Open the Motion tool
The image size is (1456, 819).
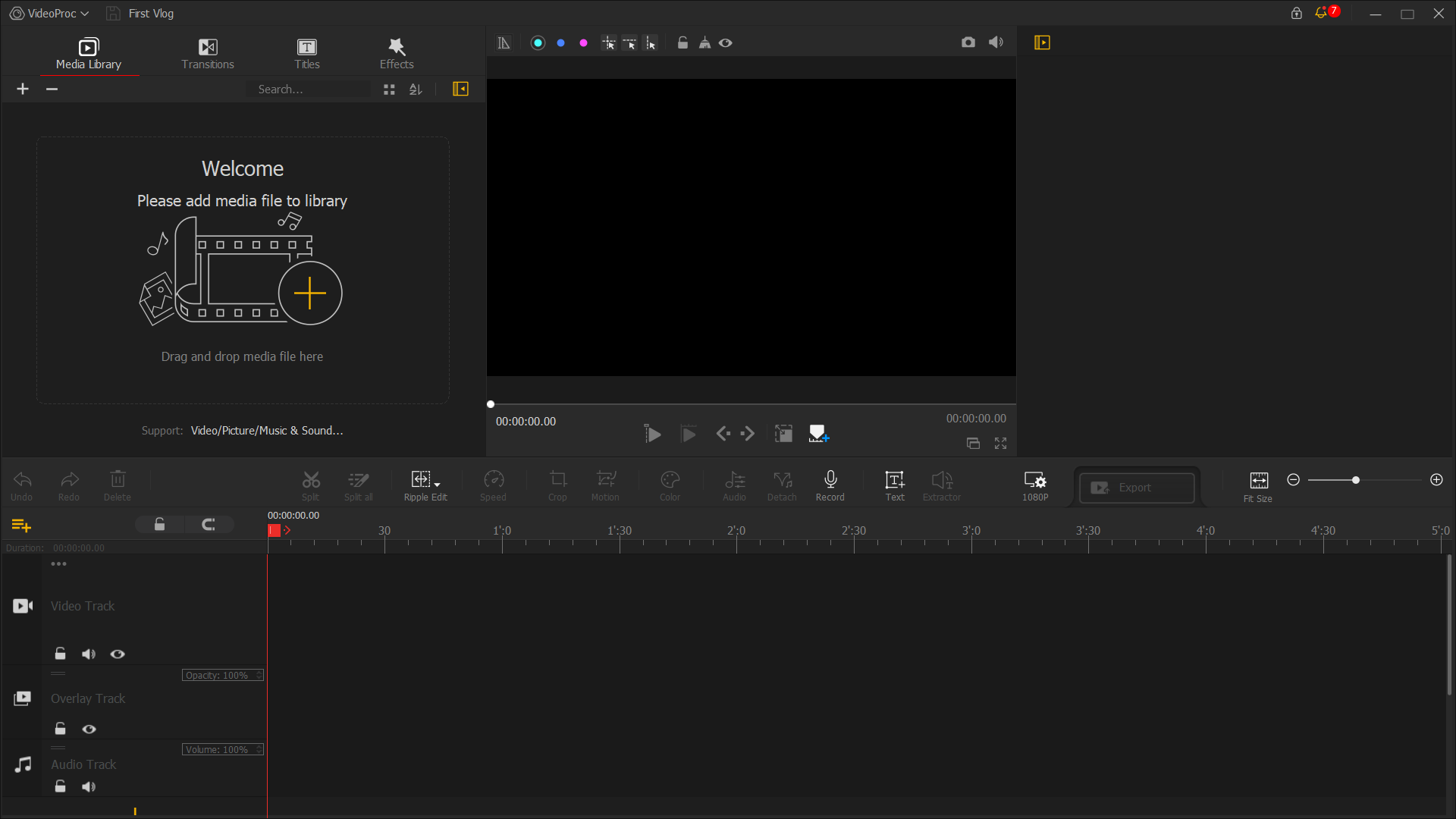(x=606, y=486)
